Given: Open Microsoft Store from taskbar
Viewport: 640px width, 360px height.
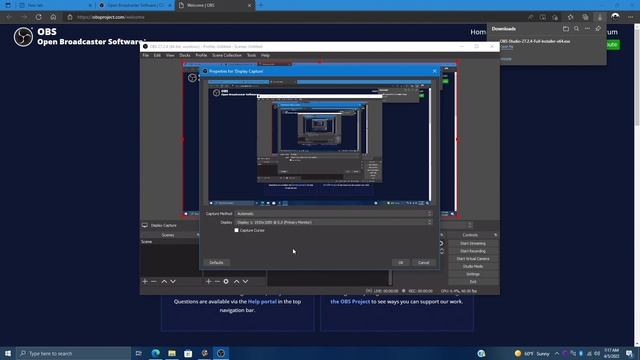Looking at the screenshot, I should pyautogui.click(x=188, y=353).
